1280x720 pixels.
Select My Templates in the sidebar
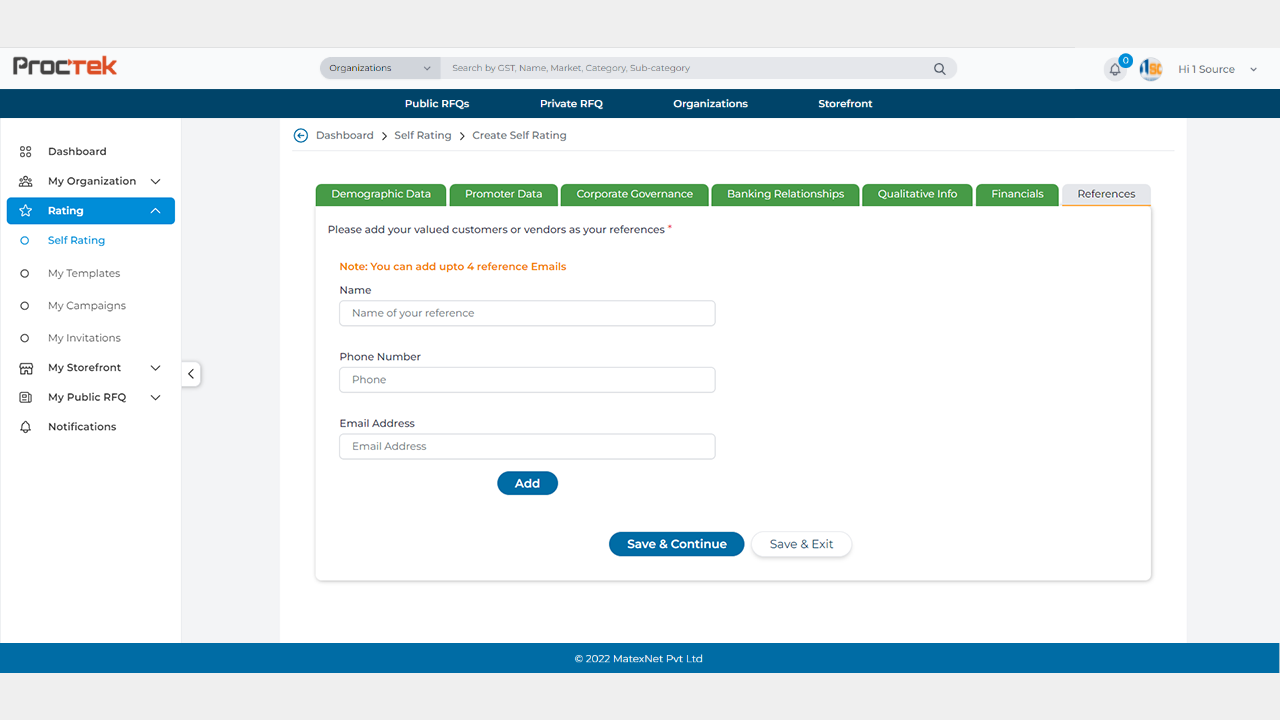click(84, 273)
